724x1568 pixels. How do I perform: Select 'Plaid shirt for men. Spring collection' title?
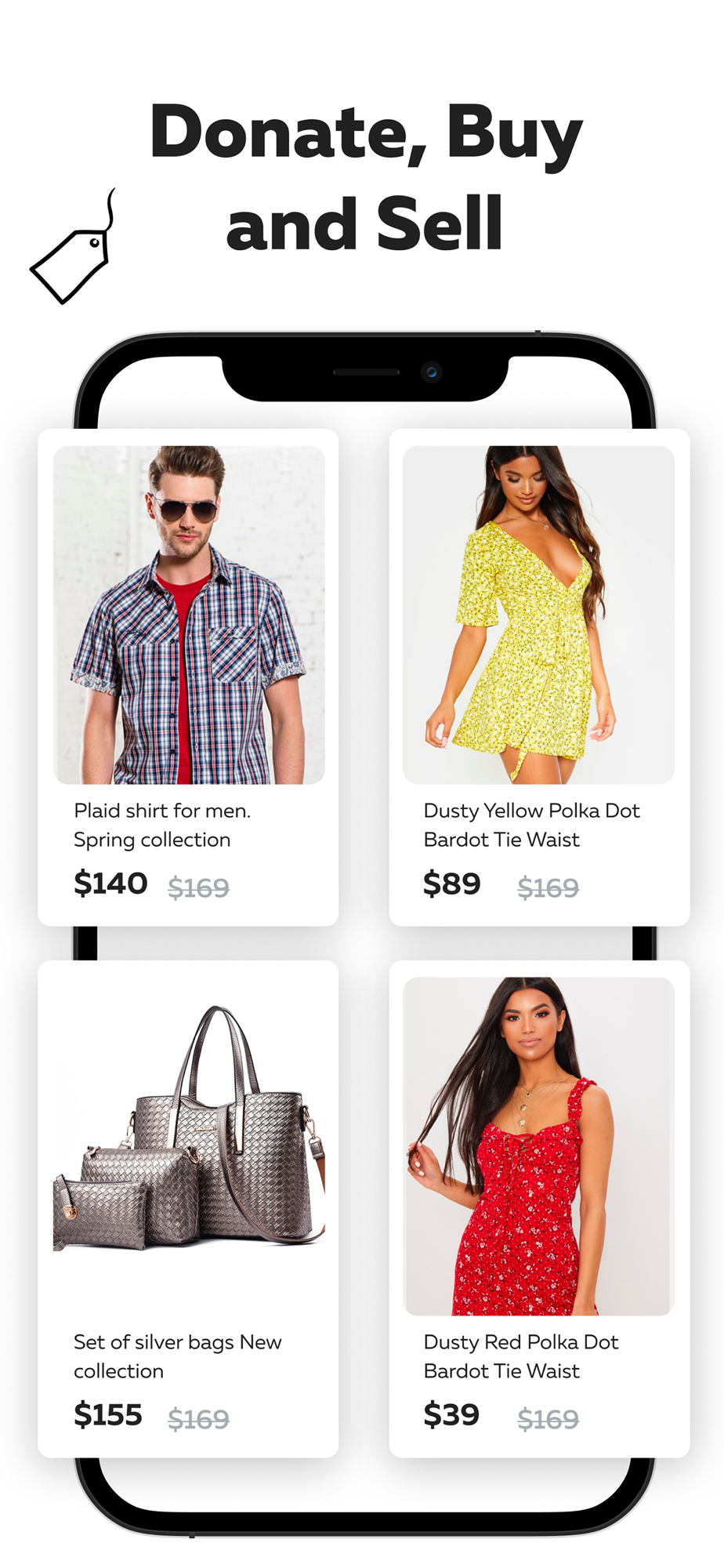tap(162, 825)
